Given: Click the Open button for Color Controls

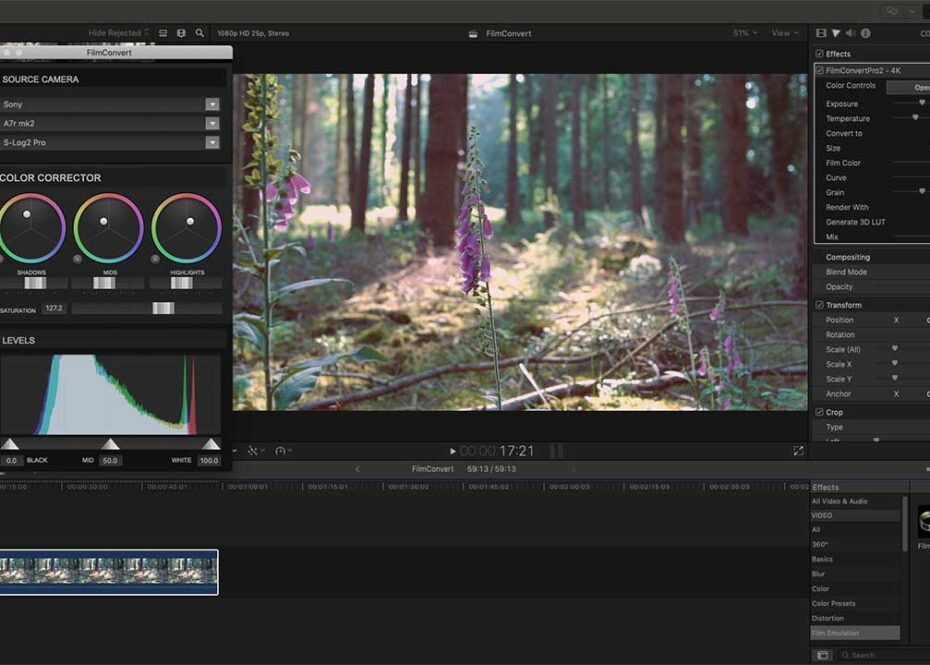Looking at the screenshot, I should click(x=909, y=87).
